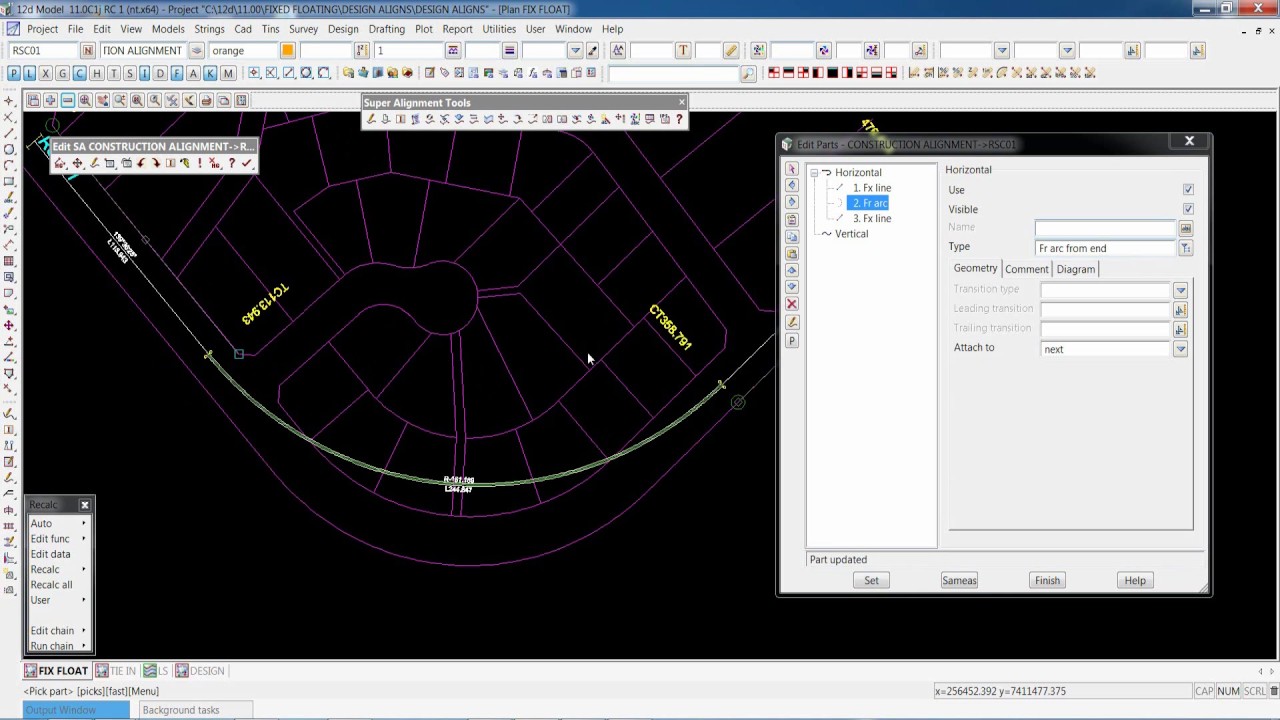Viewport: 1280px width, 720px height.
Task: Click the name browse icon beside the Name field
Action: 1185,228
